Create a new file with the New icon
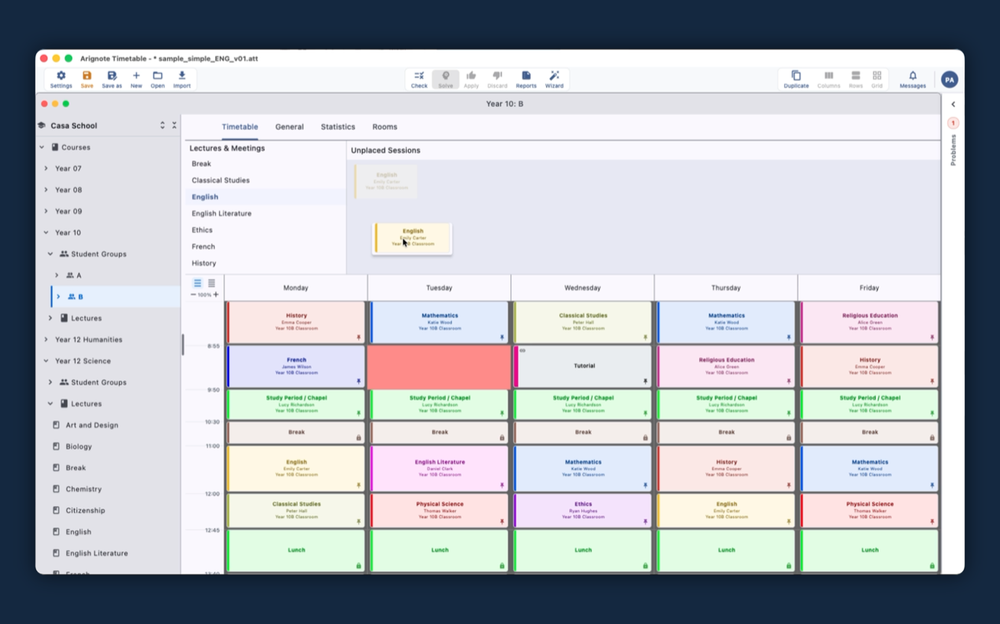This screenshot has height=624, width=1000. click(136, 75)
